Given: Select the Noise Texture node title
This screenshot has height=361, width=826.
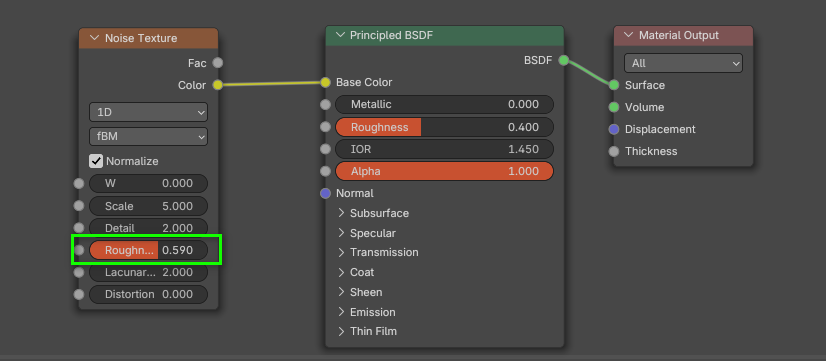Looking at the screenshot, I should 141,38.
